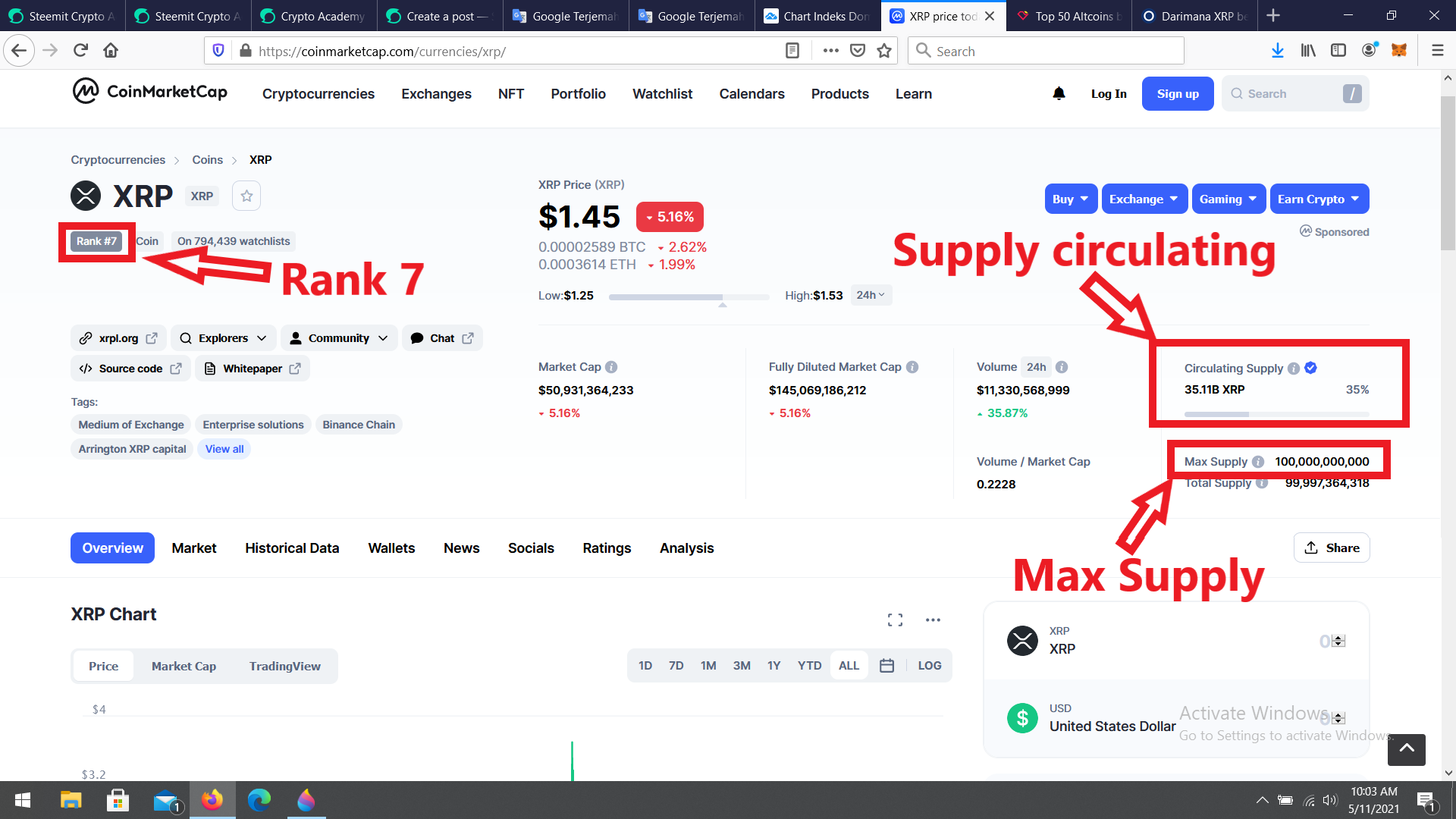
Task: Set chart range to 1Y
Action: [x=773, y=666]
